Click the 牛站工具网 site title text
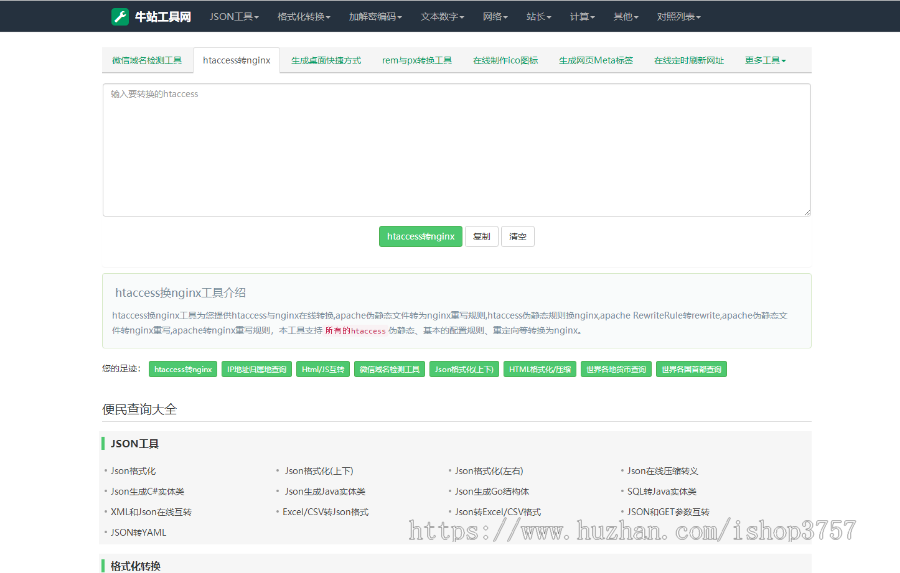 (162, 17)
